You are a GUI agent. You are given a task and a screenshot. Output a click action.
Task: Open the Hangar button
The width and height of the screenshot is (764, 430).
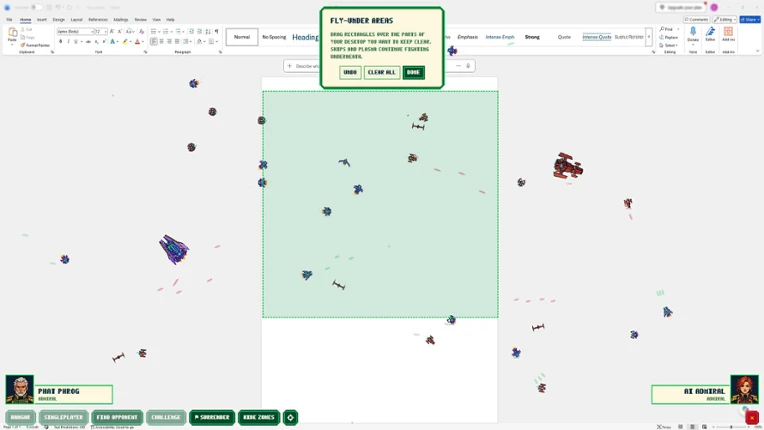[x=20, y=417]
